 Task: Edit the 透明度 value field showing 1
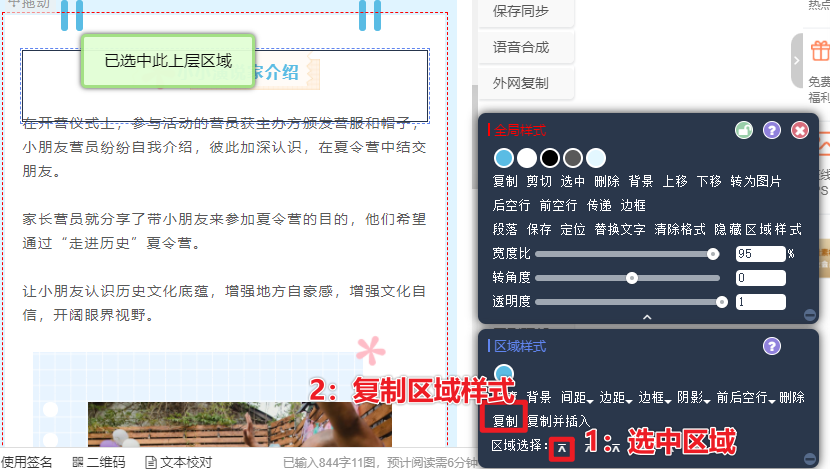click(761, 302)
